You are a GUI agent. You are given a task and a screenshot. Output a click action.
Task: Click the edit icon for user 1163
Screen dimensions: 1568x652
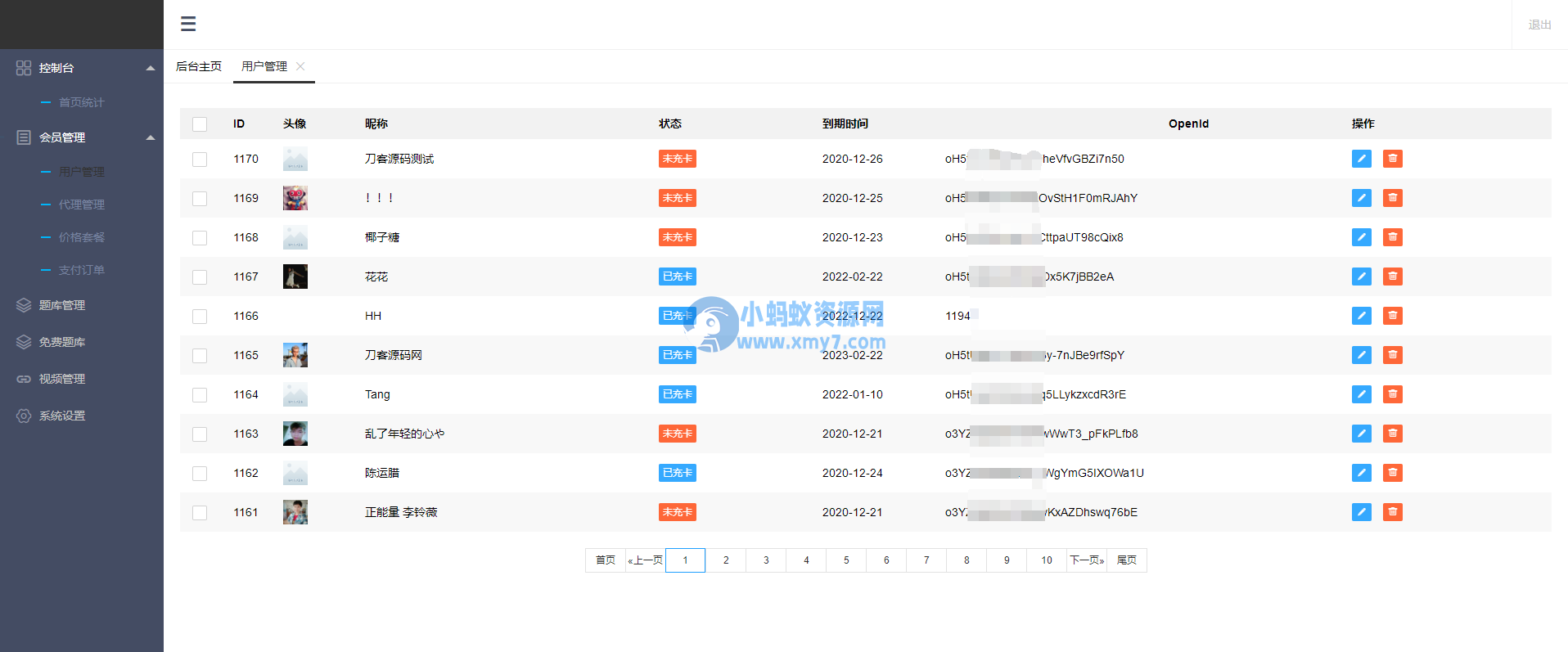[x=1361, y=434]
